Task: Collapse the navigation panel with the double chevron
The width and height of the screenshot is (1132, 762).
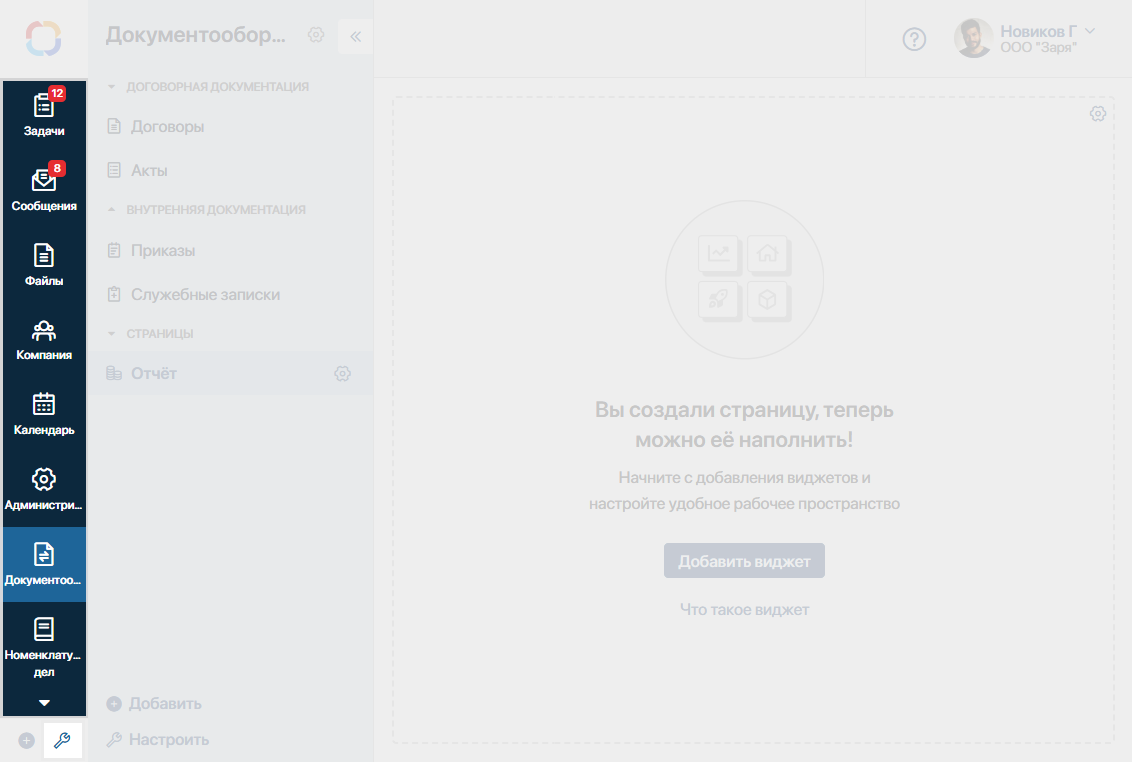Action: 355,36
